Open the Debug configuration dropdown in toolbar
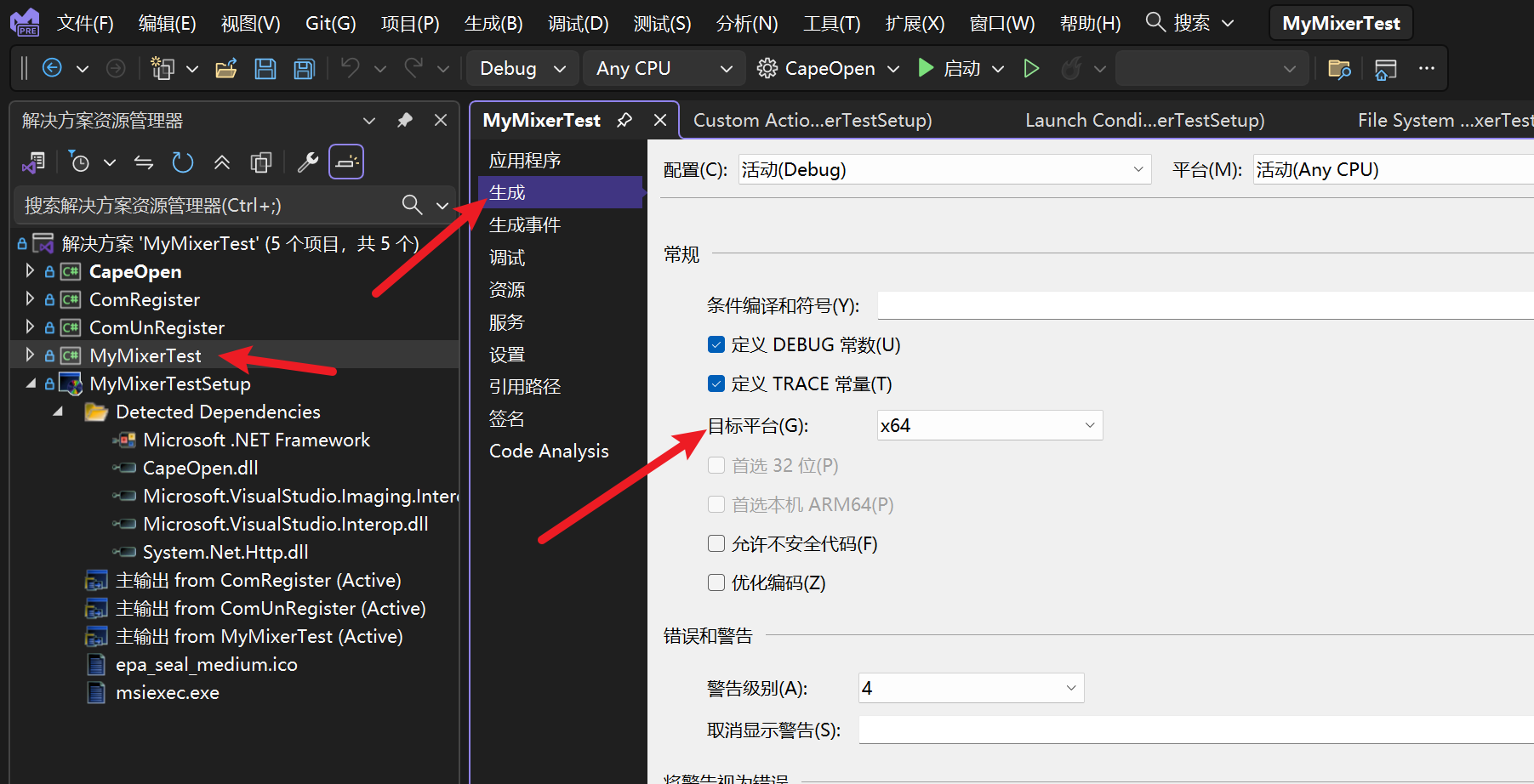1534x784 pixels. click(x=522, y=68)
